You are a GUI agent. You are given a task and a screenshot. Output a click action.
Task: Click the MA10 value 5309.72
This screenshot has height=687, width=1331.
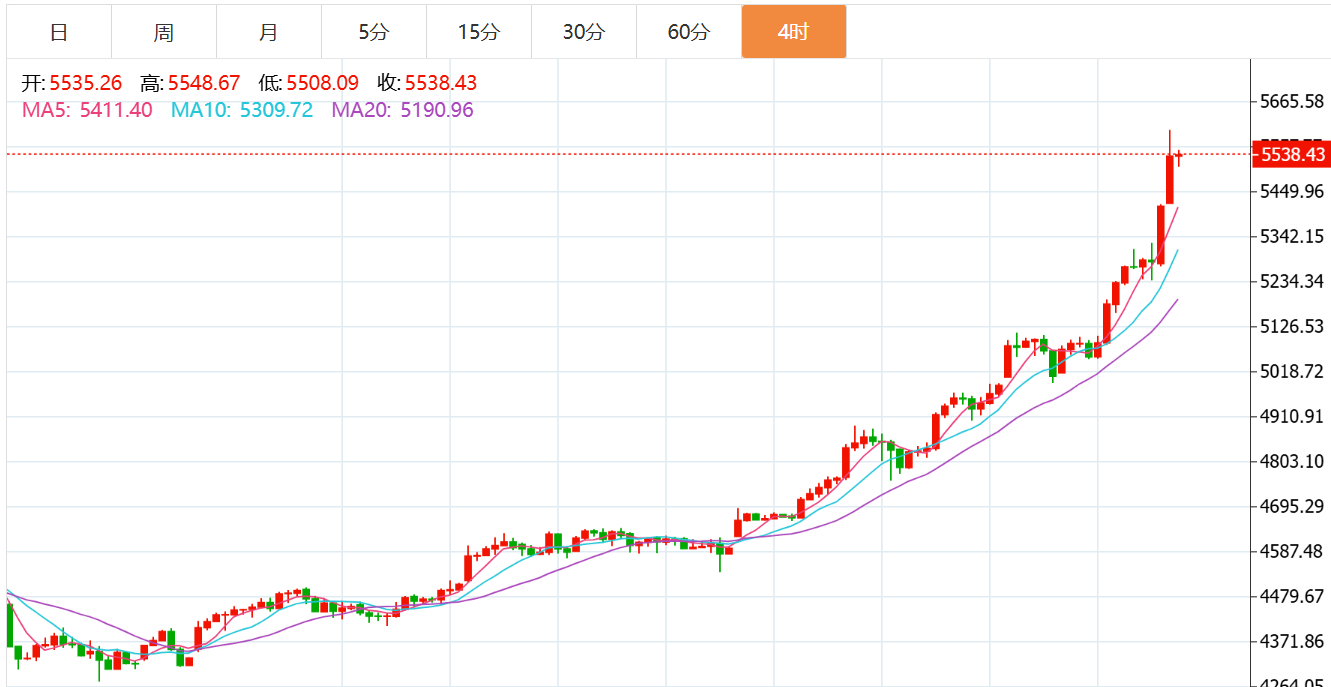(x=276, y=110)
